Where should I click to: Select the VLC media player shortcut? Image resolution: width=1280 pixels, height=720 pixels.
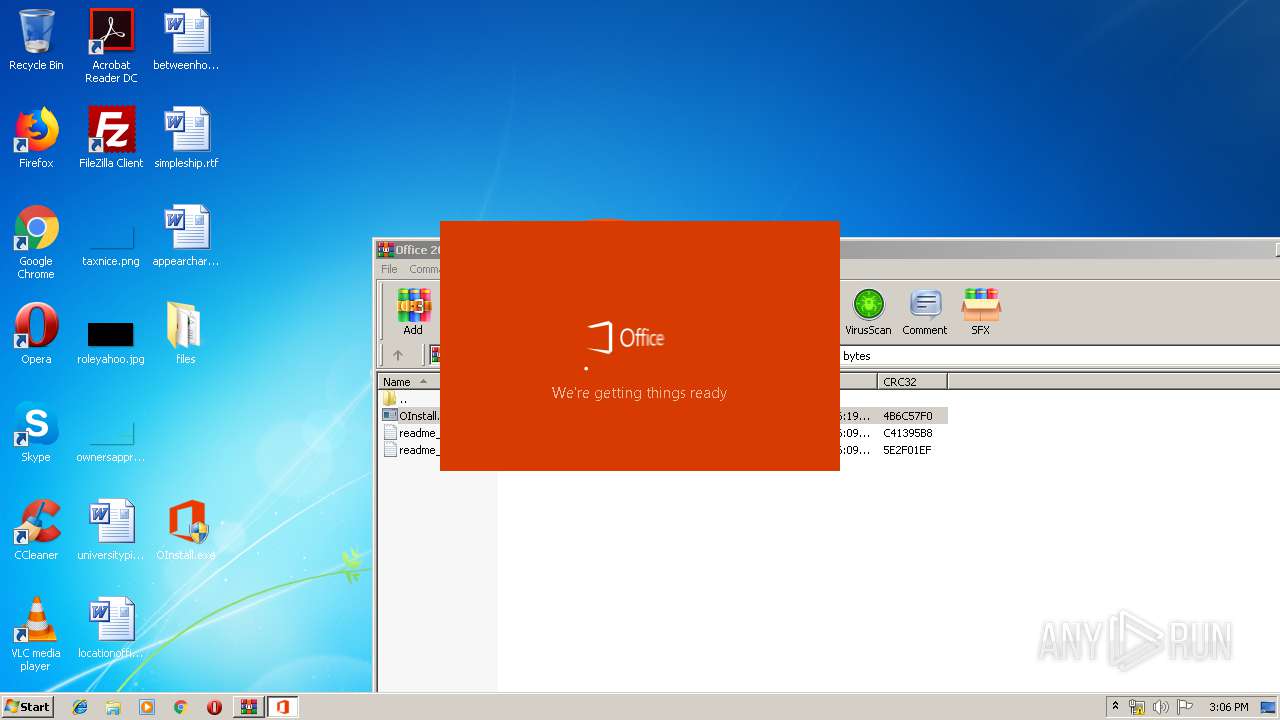click(x=36, y=634)
